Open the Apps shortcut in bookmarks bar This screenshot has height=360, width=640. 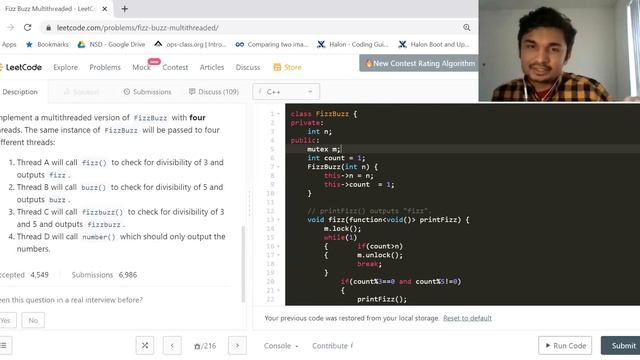[9, 44]
